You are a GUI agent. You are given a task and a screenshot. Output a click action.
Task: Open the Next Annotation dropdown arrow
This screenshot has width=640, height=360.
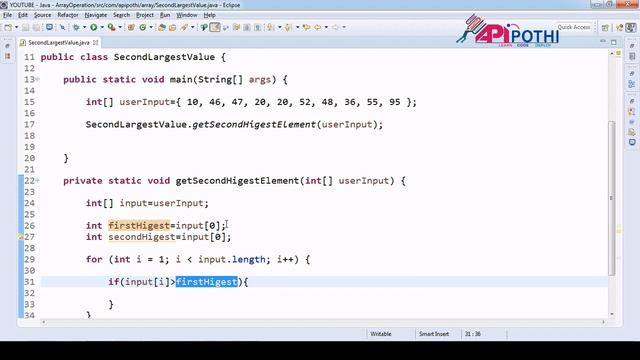pyautogui.click(x=280, y=27)
